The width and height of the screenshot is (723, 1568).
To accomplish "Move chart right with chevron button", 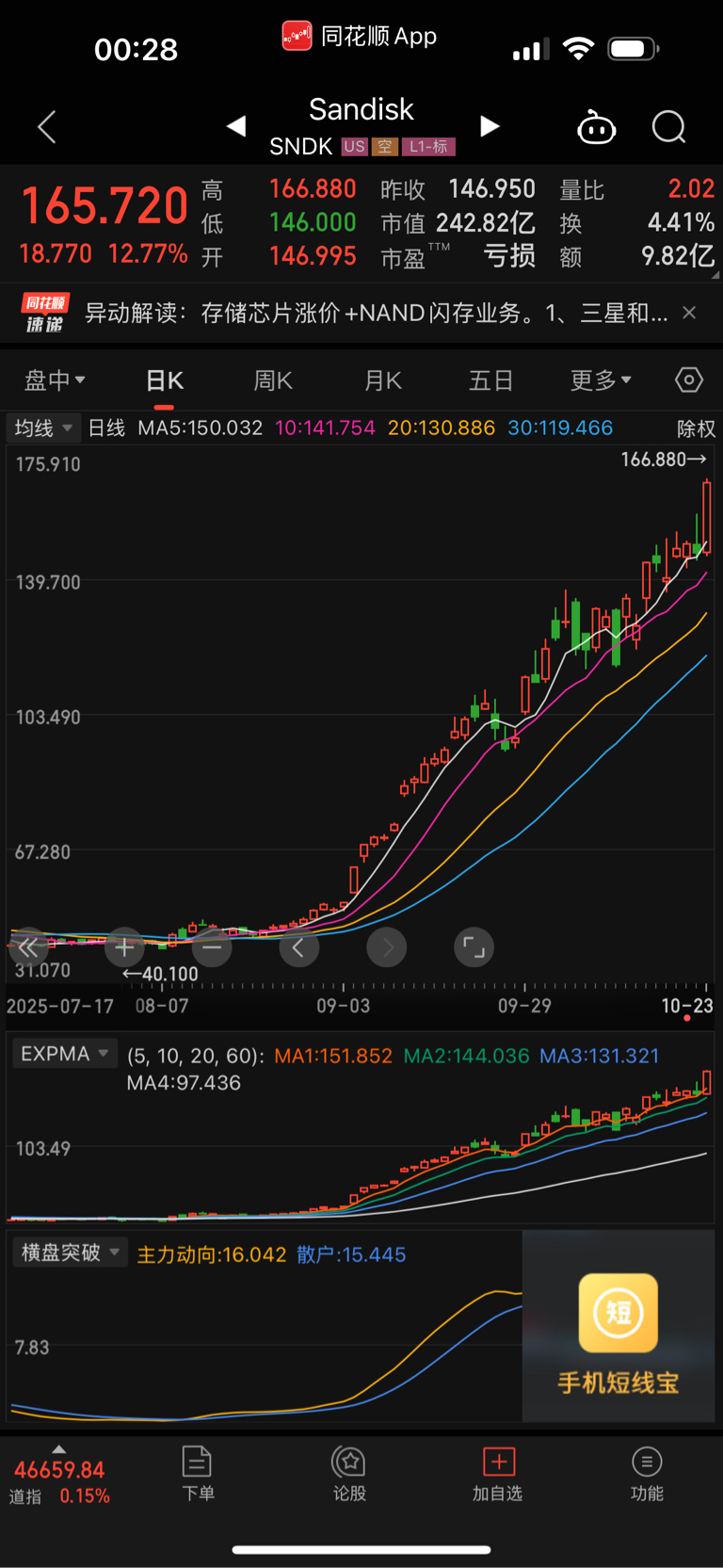I will tap(387, 947).
